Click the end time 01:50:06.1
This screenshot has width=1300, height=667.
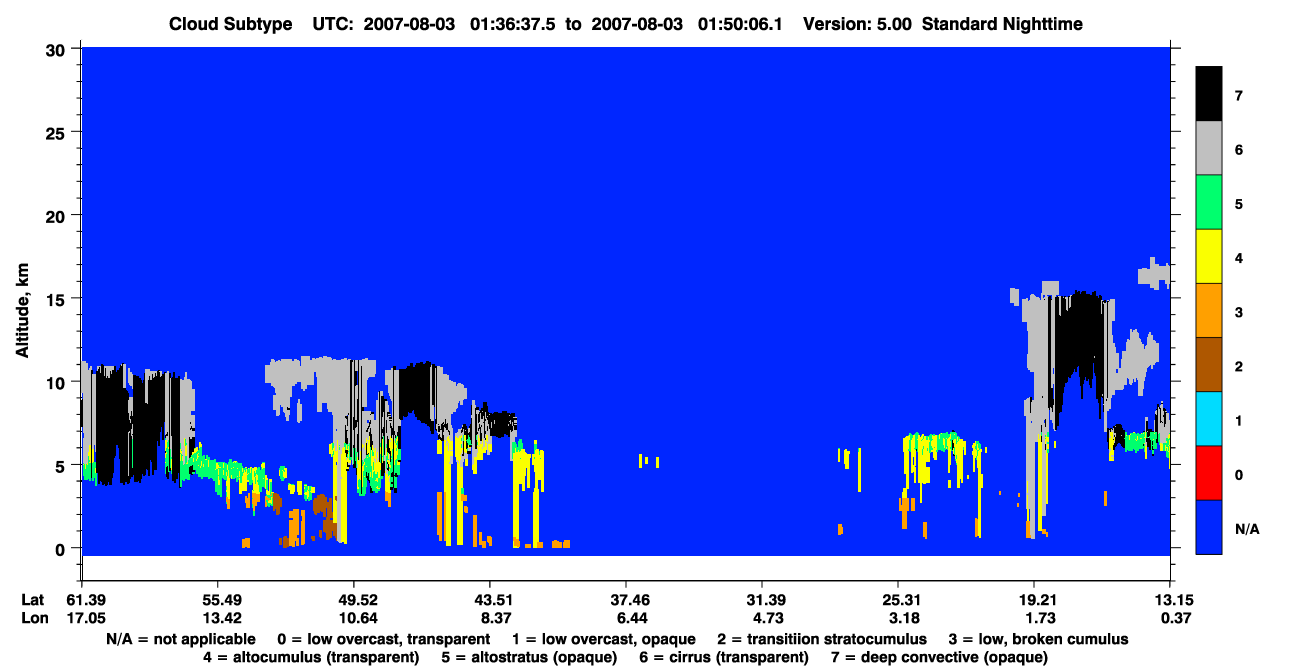click(738, 23)
